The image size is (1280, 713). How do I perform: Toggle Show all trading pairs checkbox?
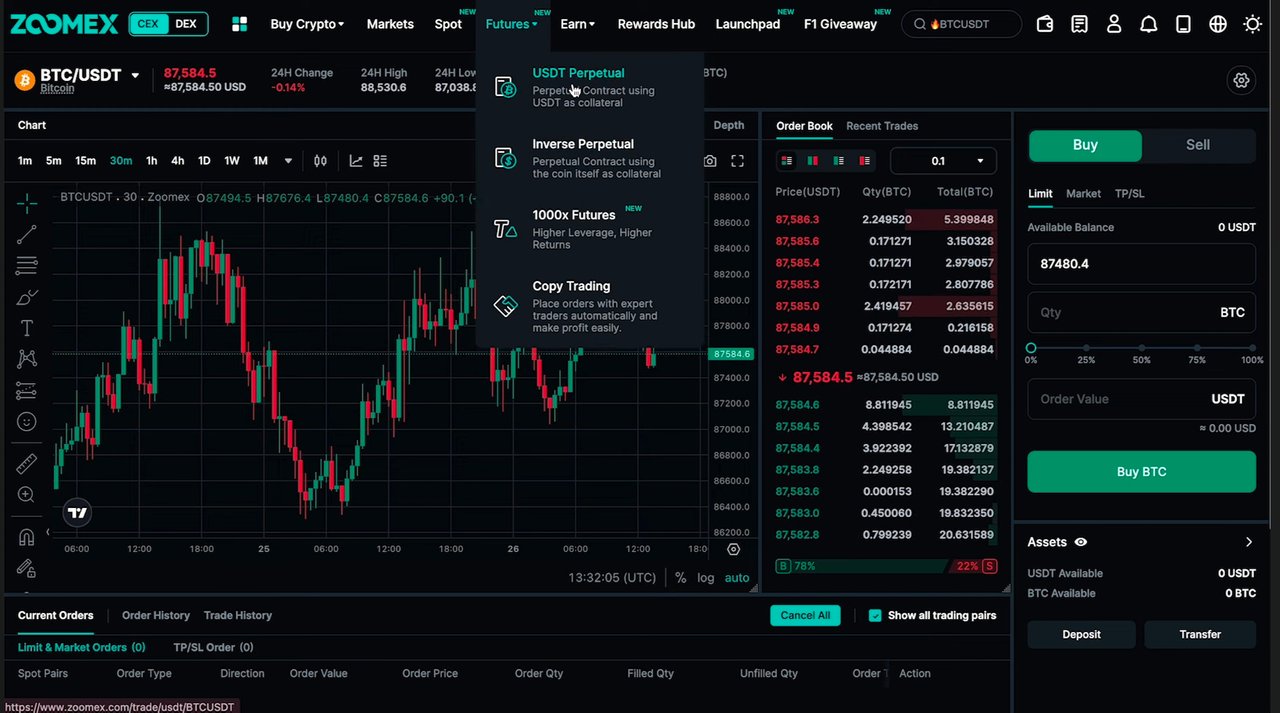point(876,616)
